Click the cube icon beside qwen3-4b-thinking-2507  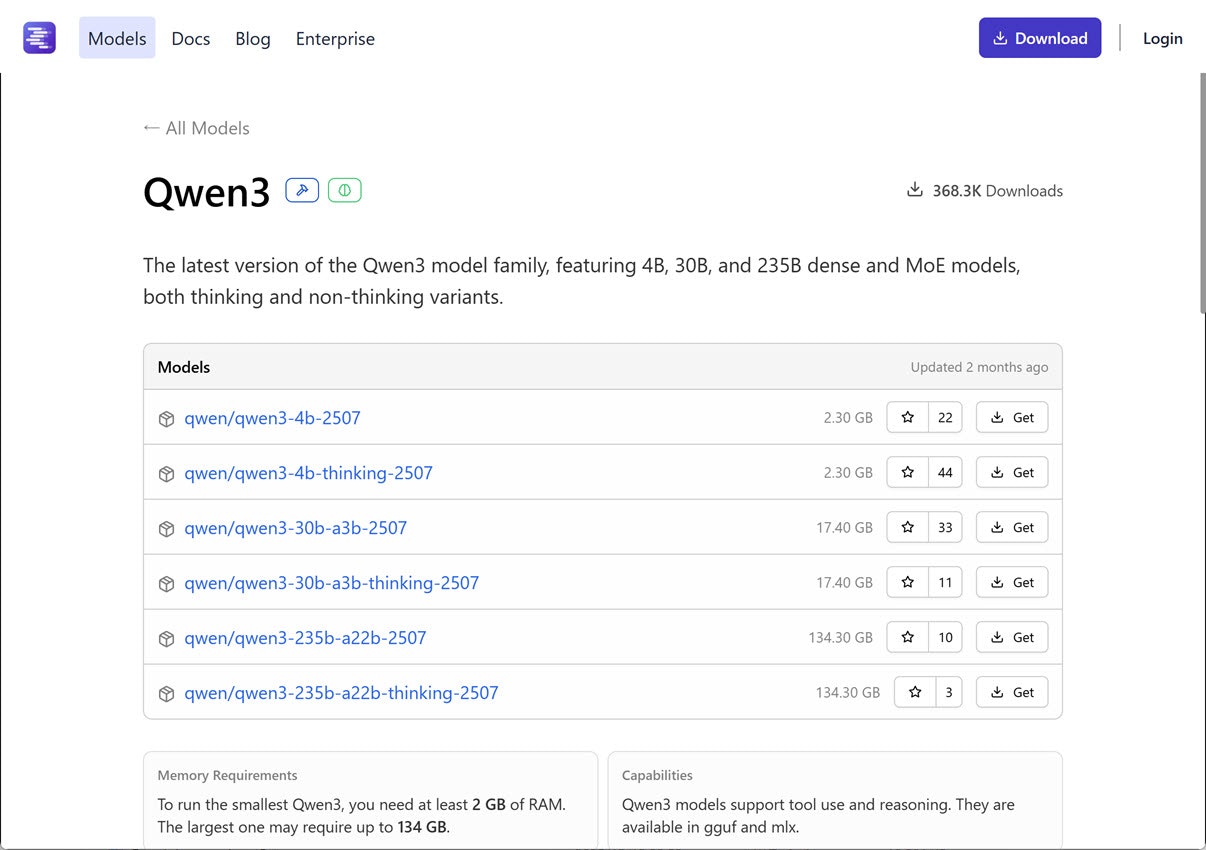click(167, 474)
